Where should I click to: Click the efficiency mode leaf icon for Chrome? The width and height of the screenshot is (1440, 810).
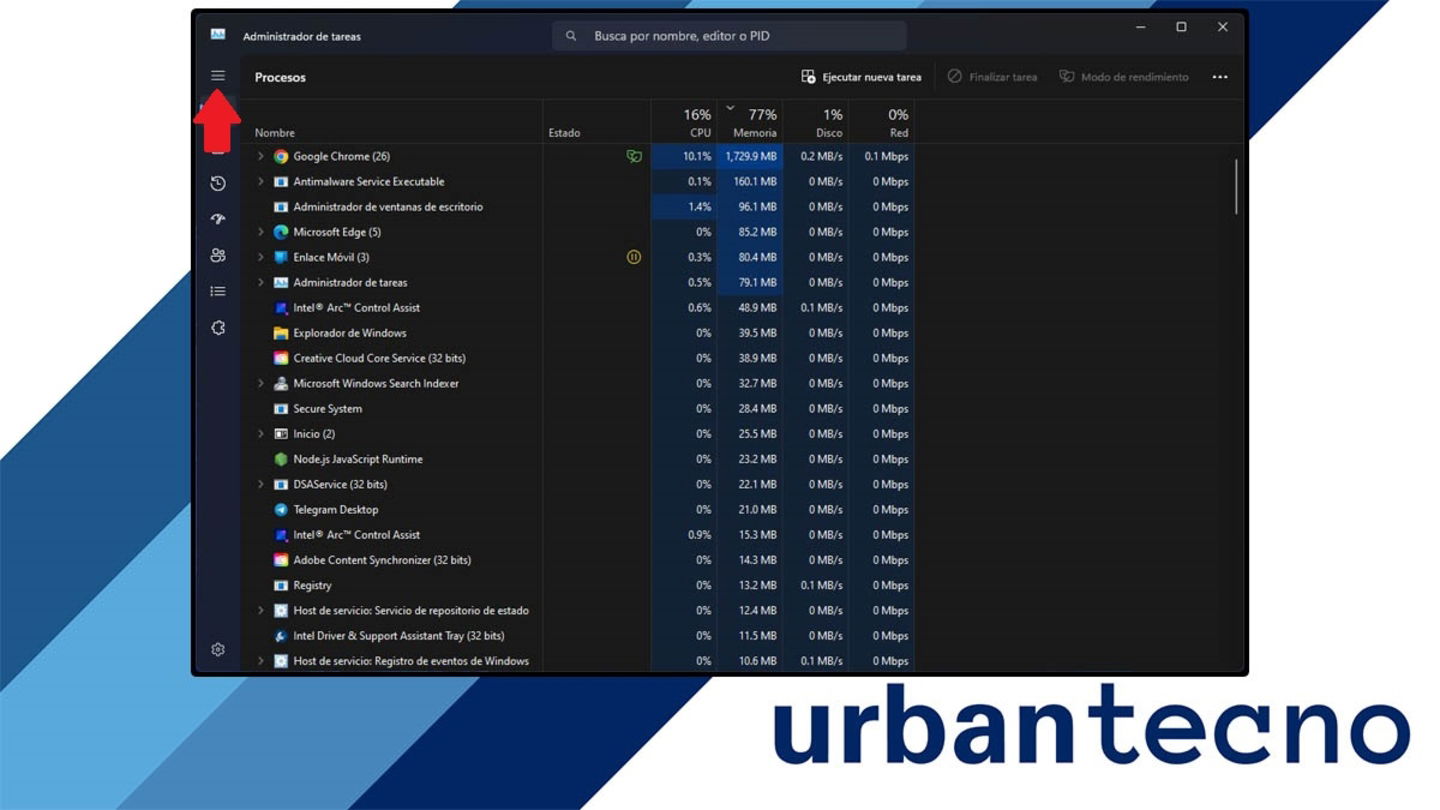click(634, 157)
